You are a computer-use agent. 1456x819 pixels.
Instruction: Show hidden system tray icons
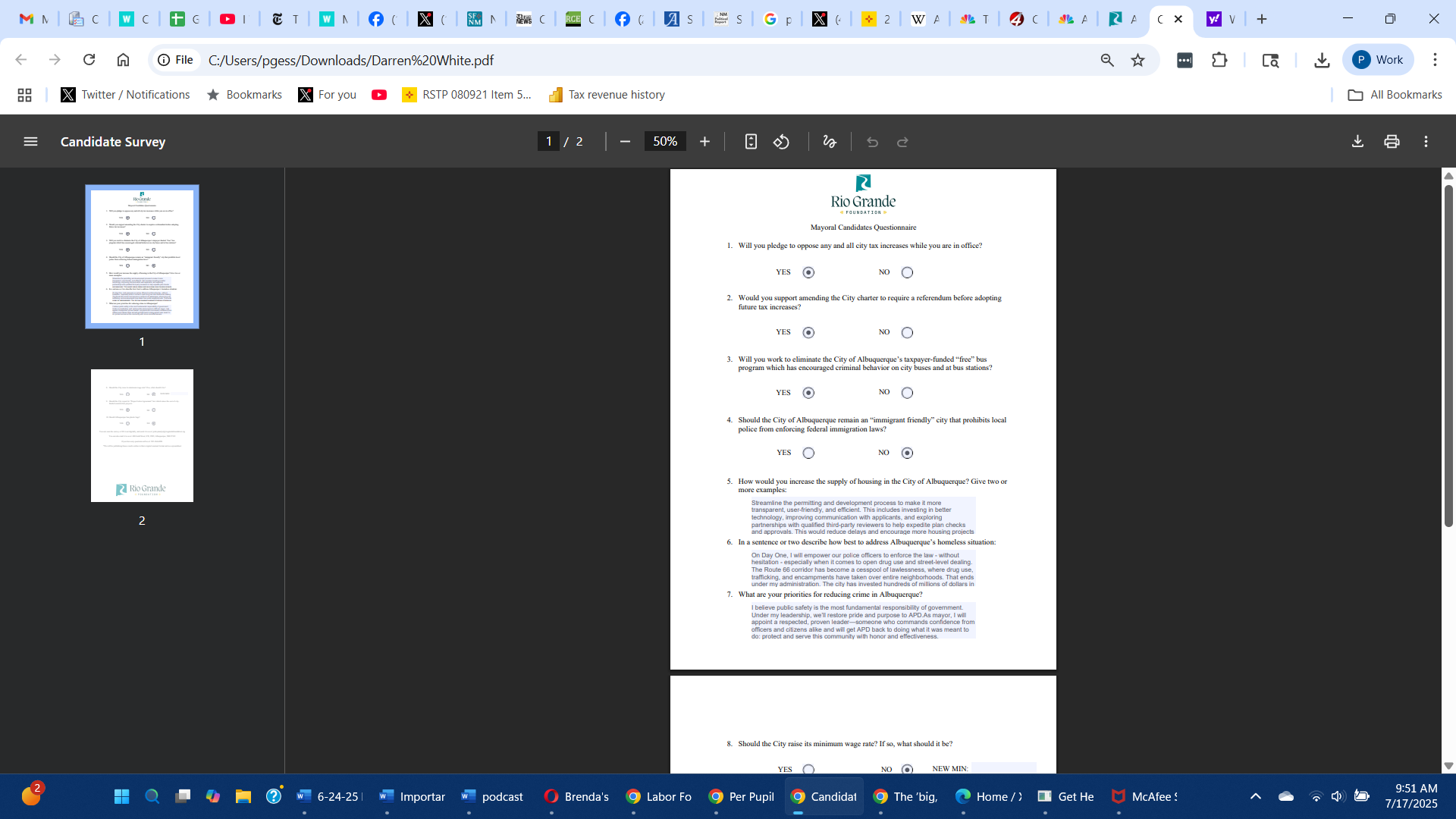coord(1256,796)
